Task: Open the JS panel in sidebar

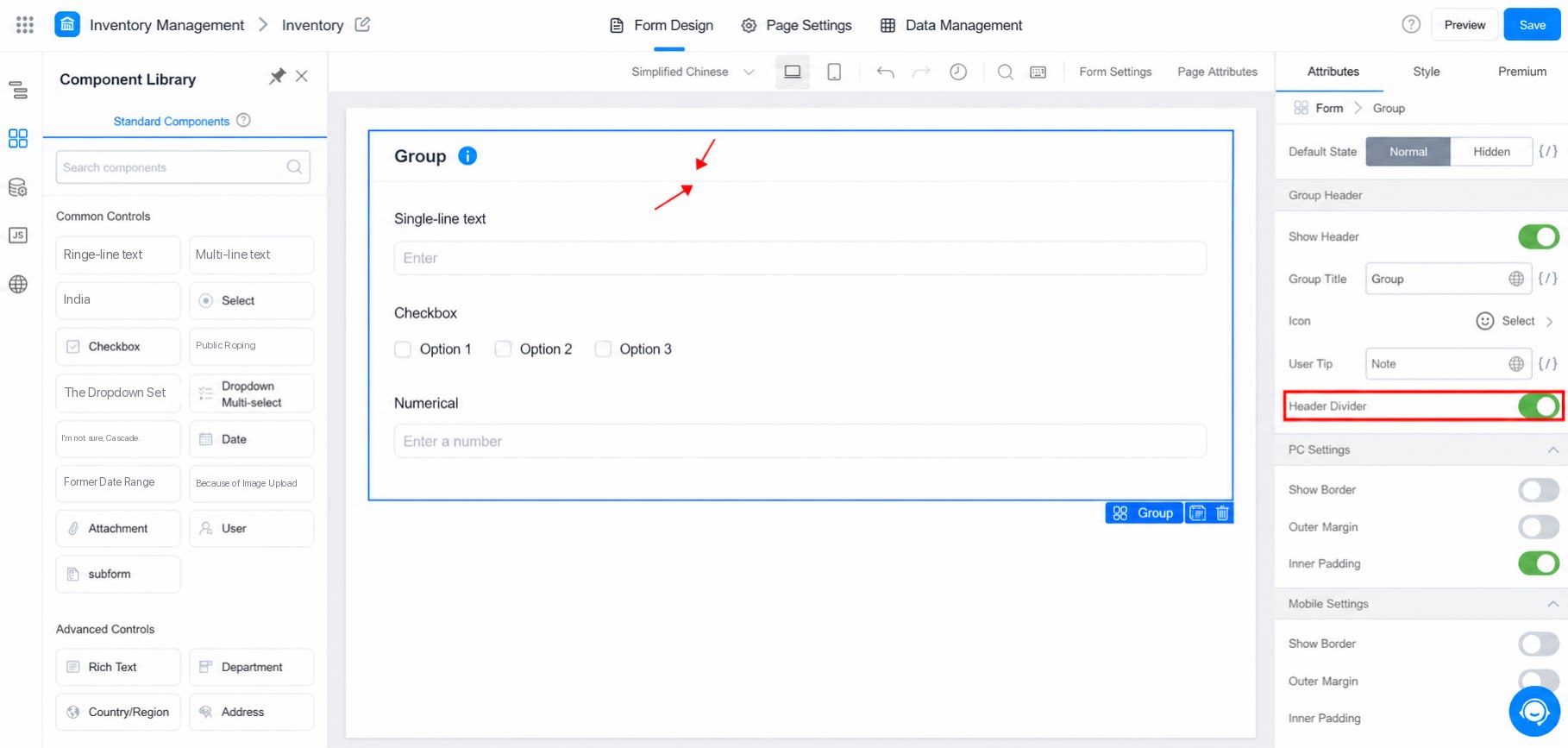Action: pos(18,236)
